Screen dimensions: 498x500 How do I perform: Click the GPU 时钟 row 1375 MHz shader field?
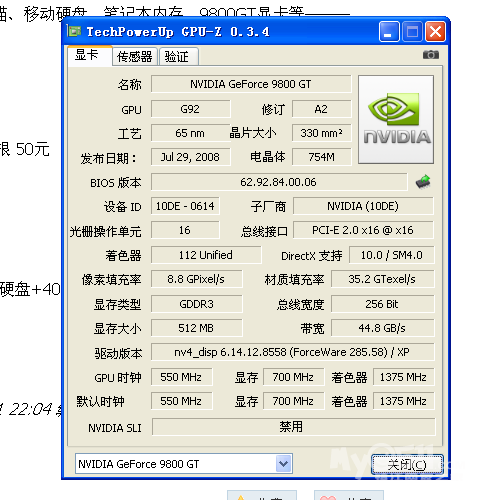pyautogui.click(x=404, y=377)
